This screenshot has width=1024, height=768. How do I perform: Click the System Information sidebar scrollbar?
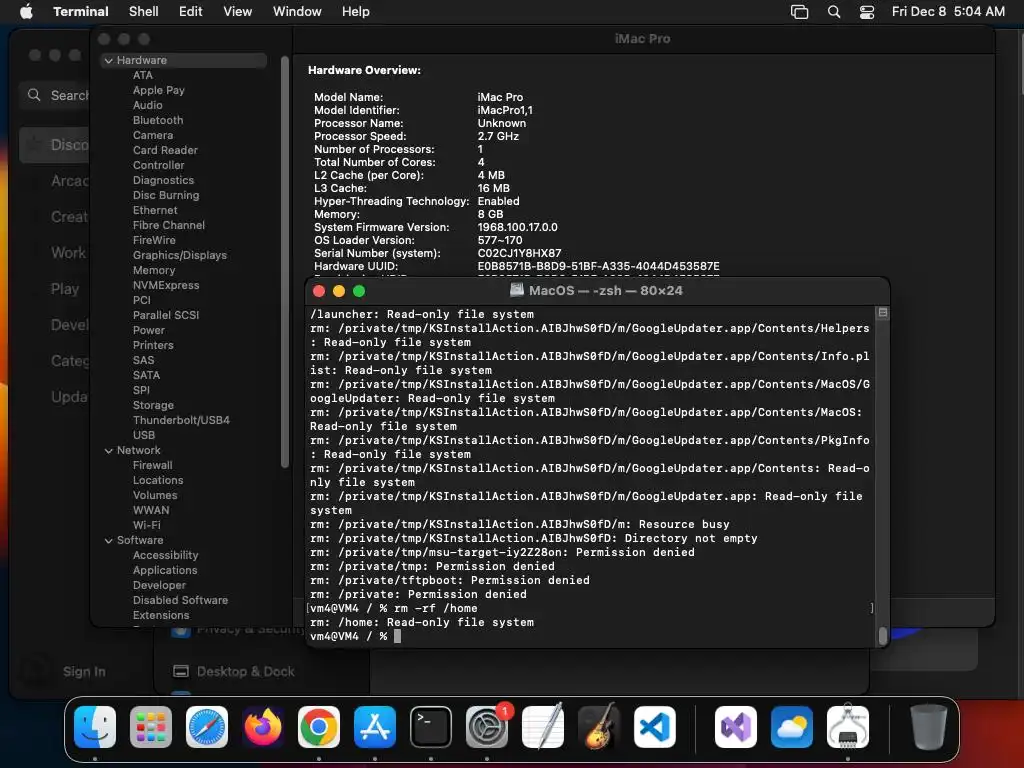(x=285, y=263)
